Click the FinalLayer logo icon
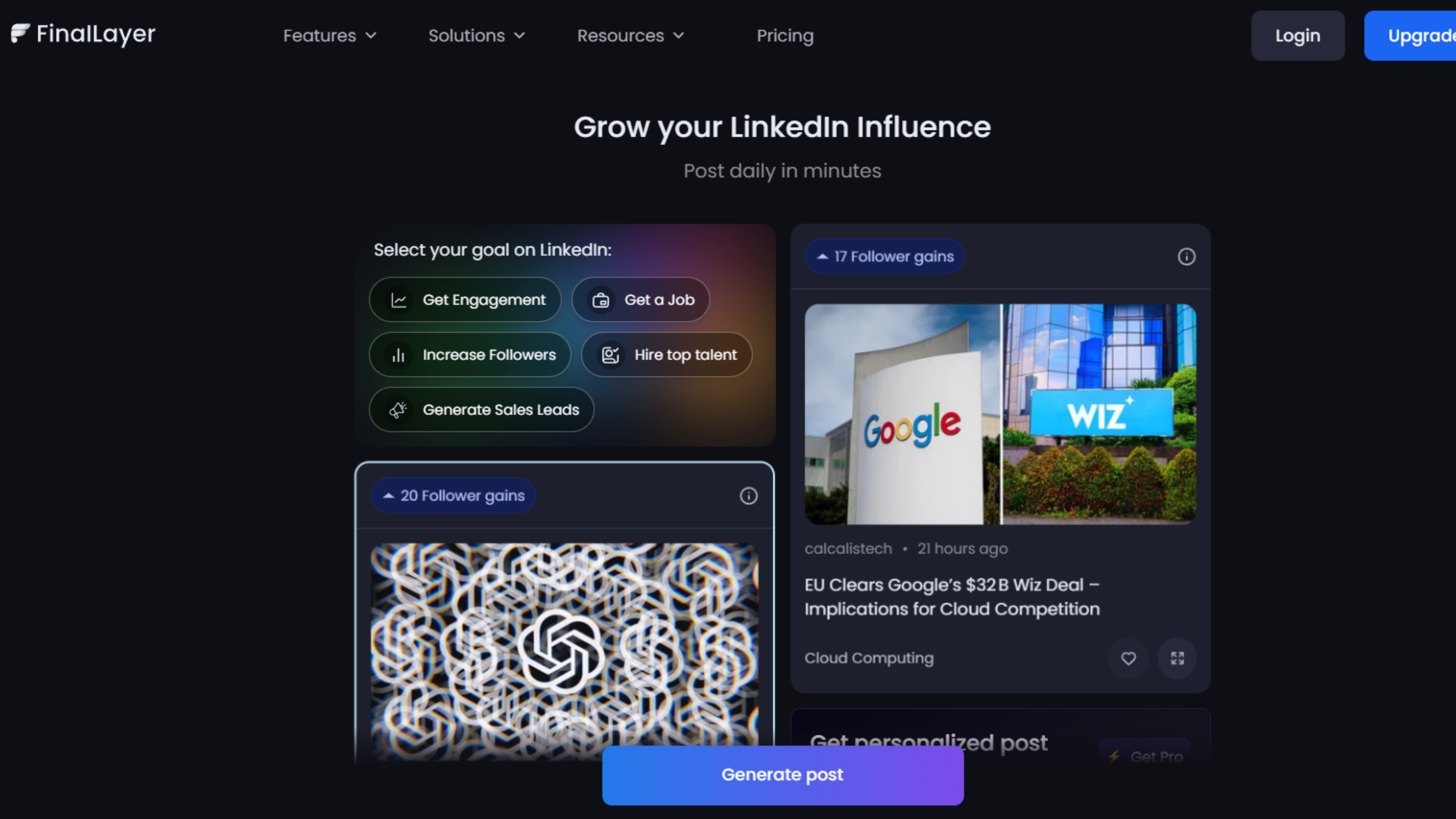Screen dimensions: 1456x819 [x=20, y=33]
